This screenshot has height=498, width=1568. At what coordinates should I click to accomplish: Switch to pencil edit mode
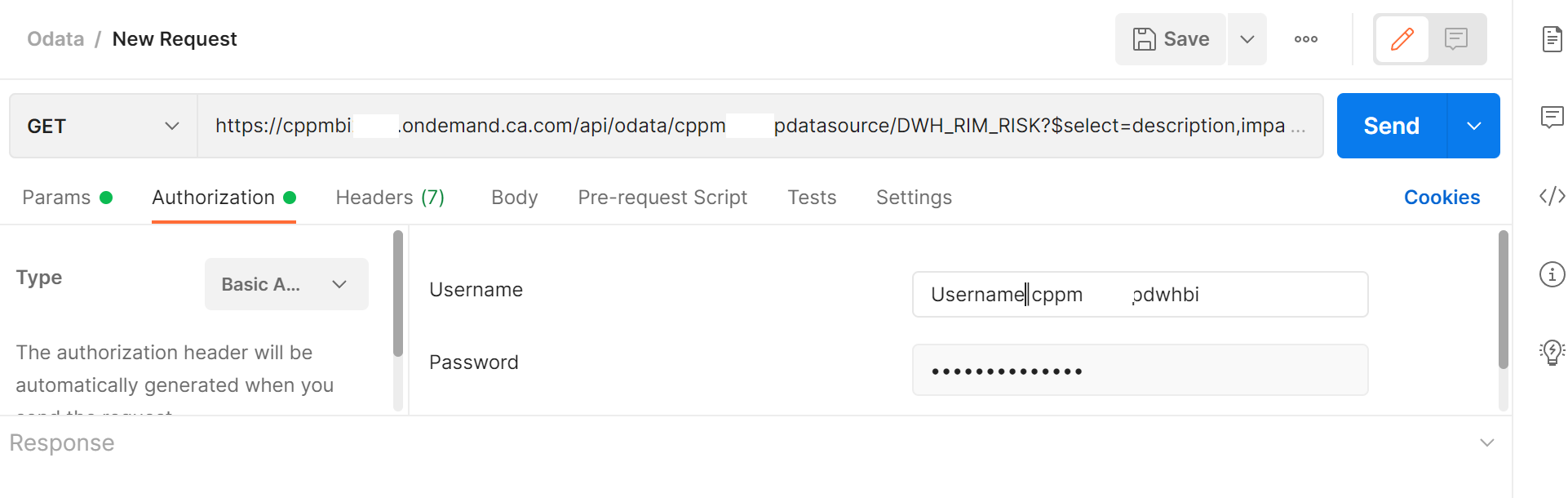(x=1402, y=39)
